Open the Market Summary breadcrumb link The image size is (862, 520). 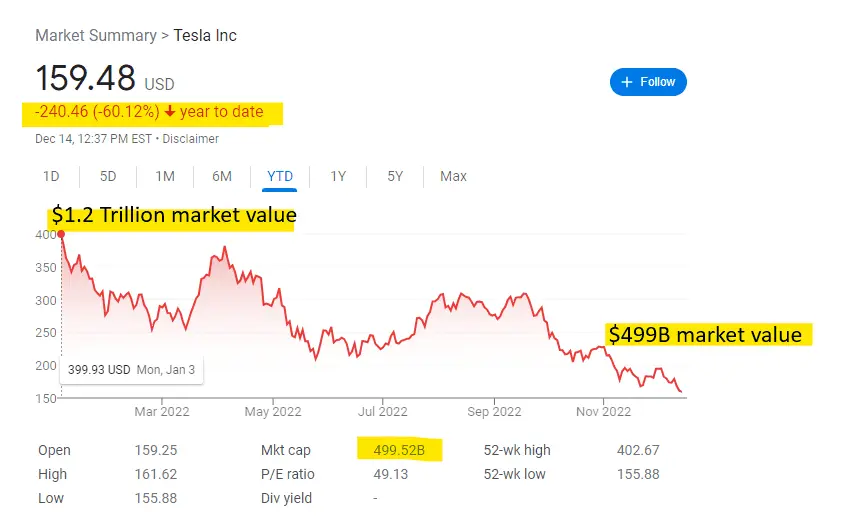coord(95,36)
